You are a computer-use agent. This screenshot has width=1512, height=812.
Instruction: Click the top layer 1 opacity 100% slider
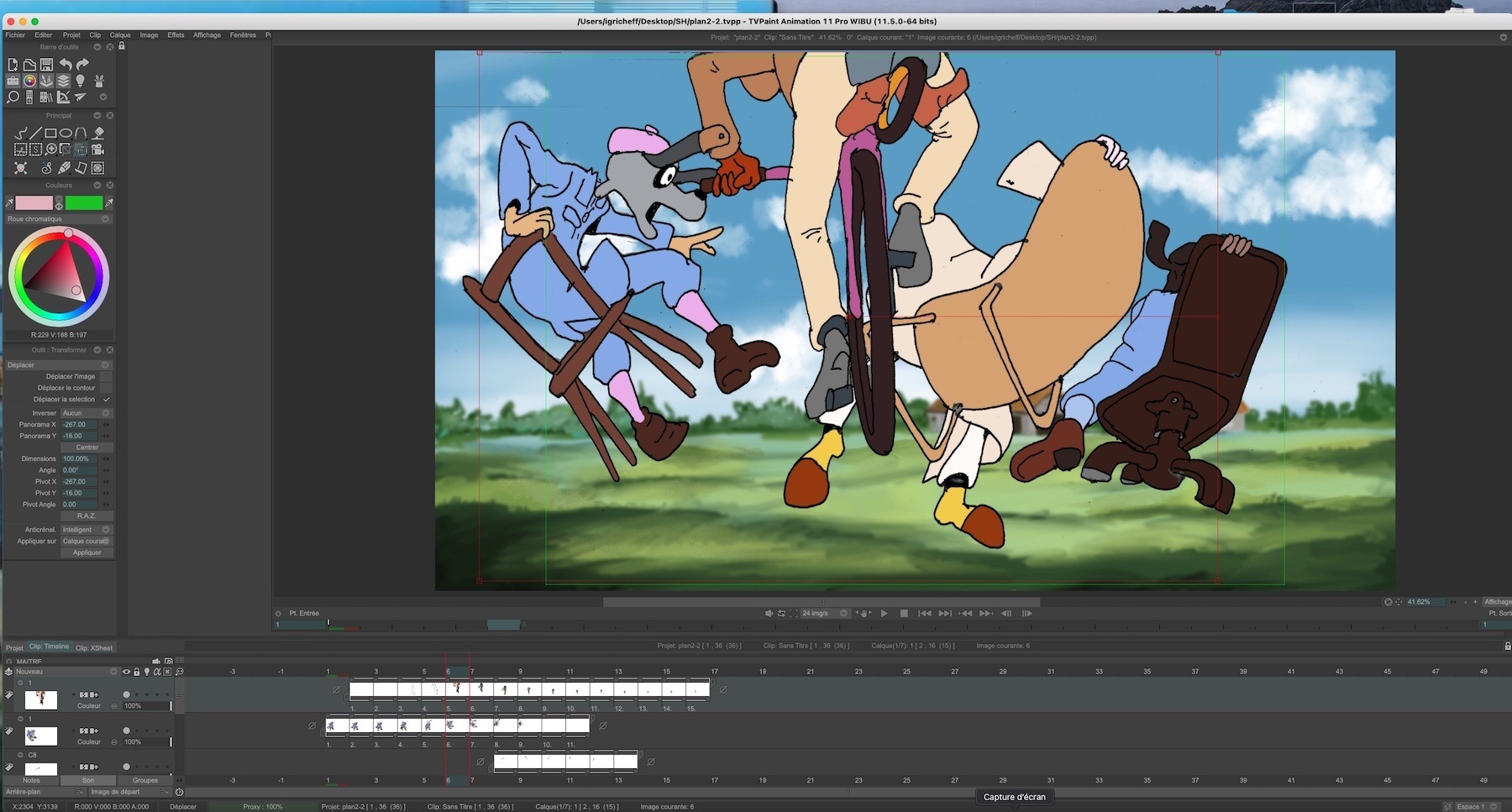coord(147,706)
